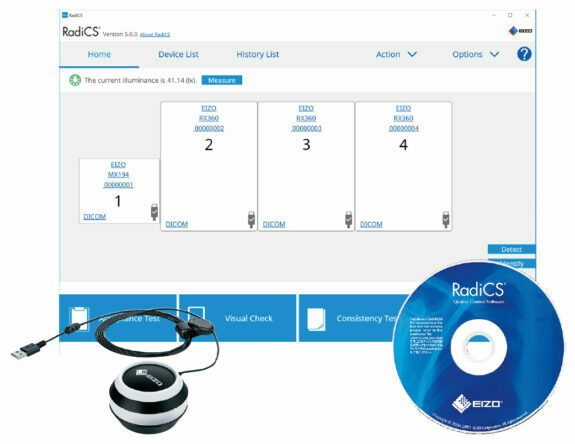
Task: Open the MX194 model link
Action: point(118,175)
